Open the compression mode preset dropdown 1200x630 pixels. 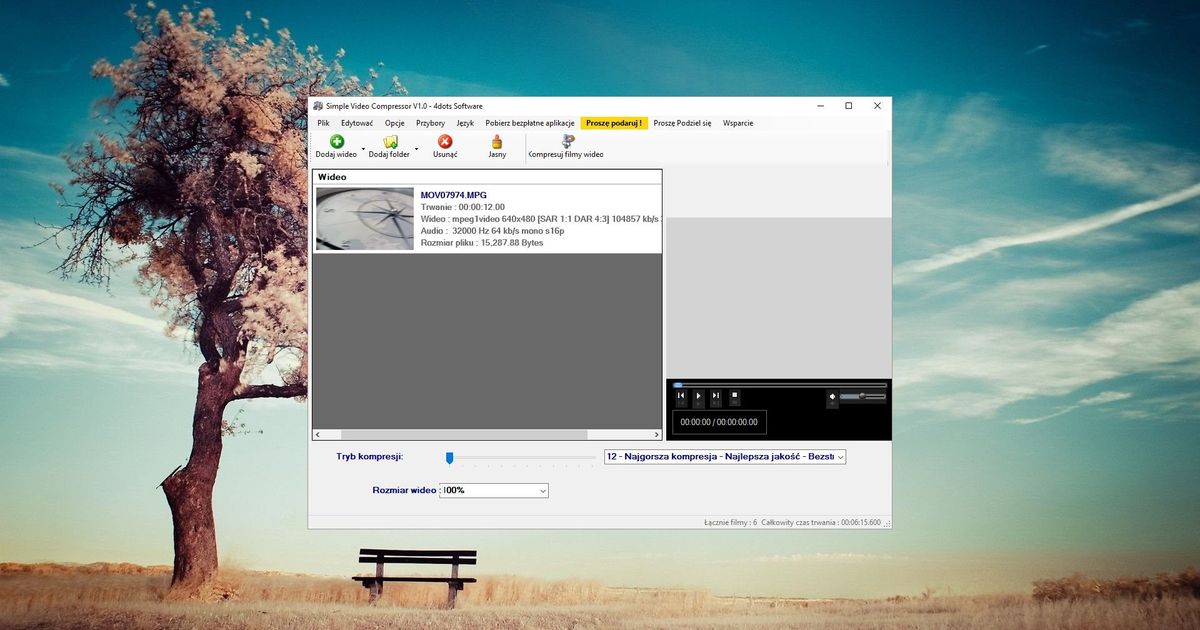pyautogui.click(x=725, y=457)
